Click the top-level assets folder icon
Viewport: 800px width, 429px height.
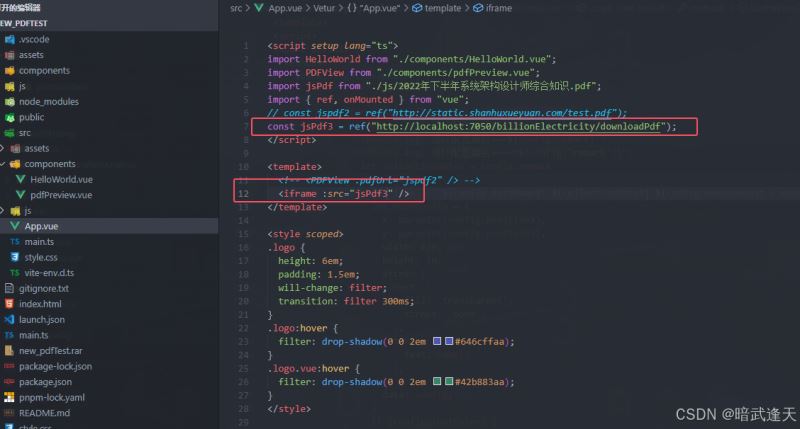click(x=9, y=55)
